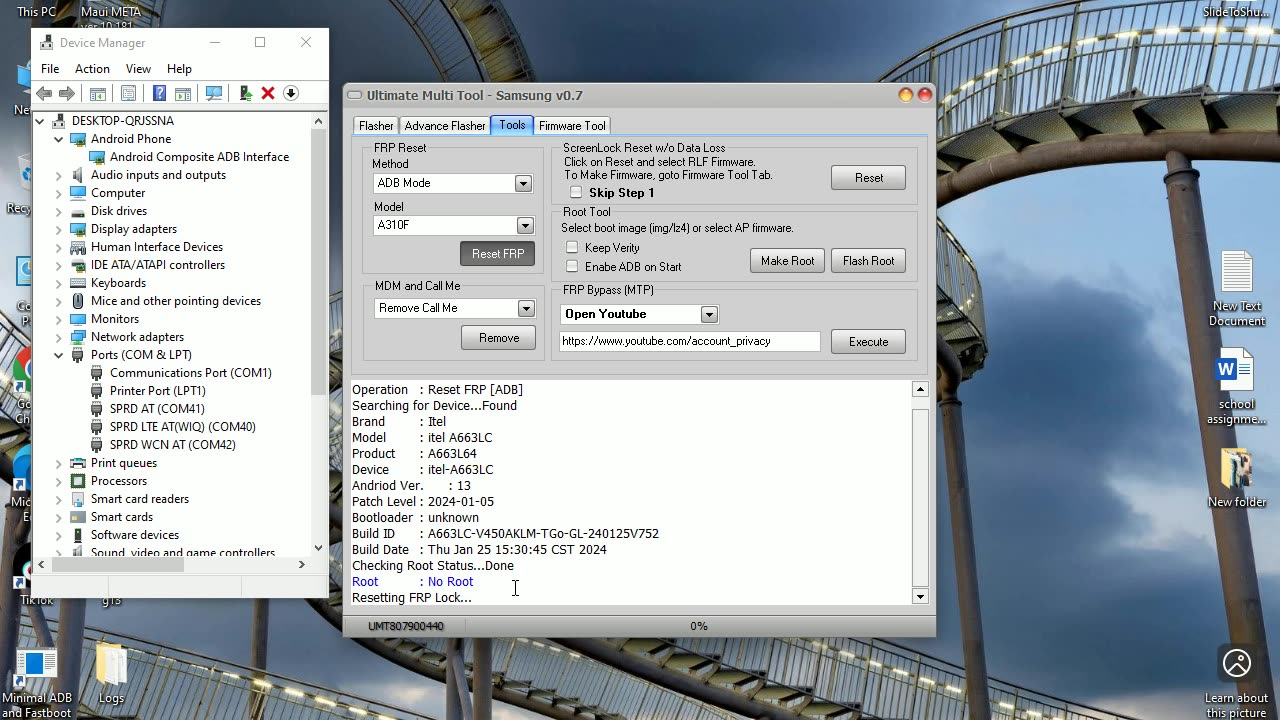1280x720 pixels.
Task: Tick the Enabe ADB on Start checkbox
Action: (572, 267)
